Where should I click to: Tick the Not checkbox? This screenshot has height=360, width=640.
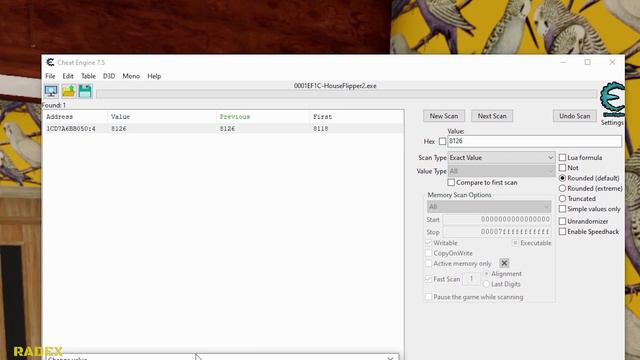tap(562, 168)
